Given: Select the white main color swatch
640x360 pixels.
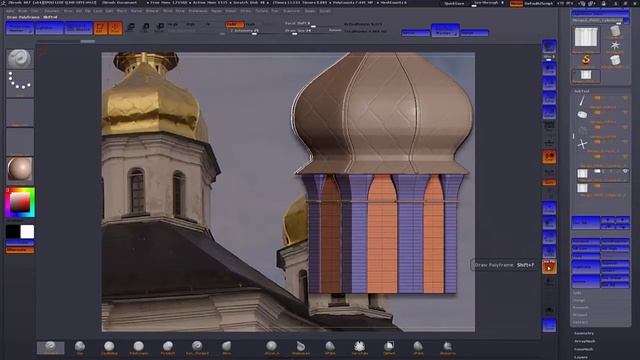Looking at the screenshot, I should 27,231.
